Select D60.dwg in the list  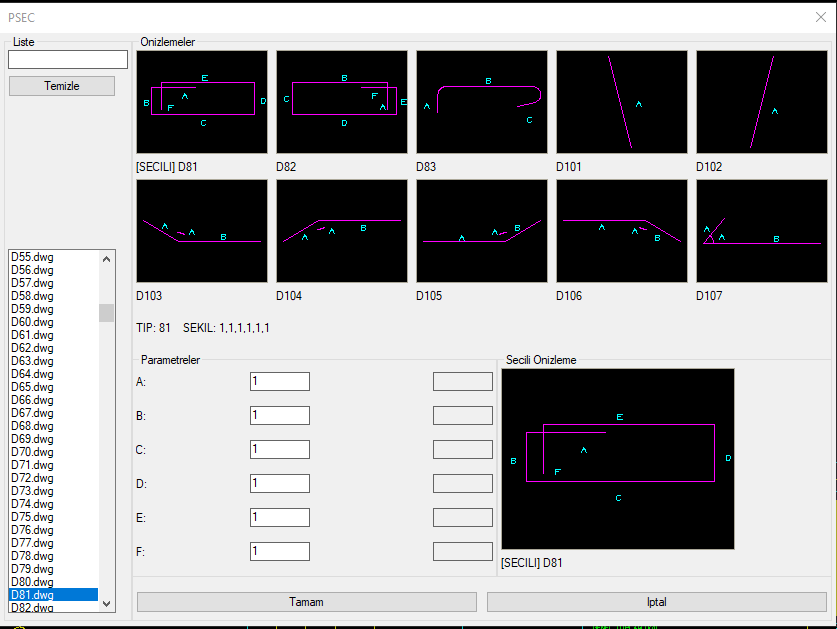coord(53,322)
